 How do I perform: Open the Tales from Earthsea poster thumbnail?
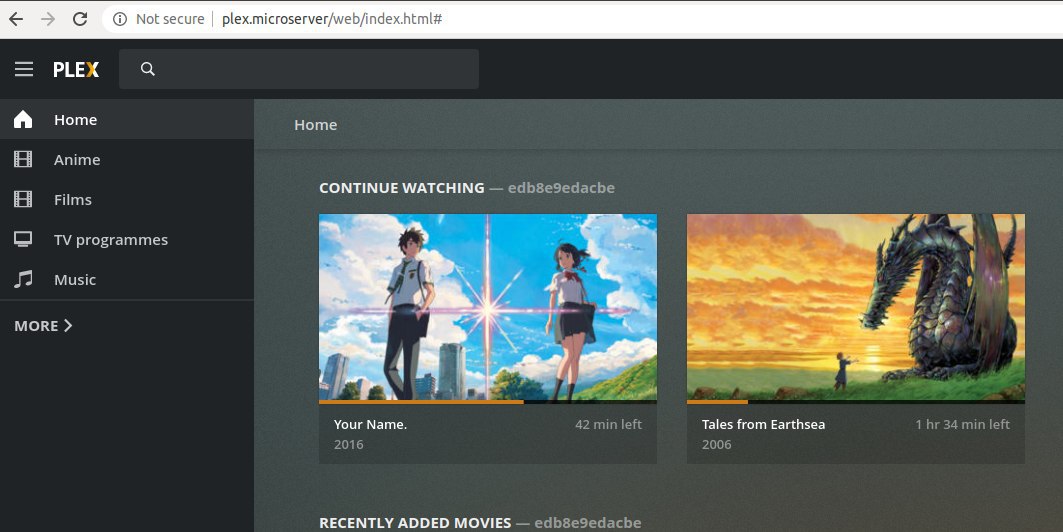coord(856,307)
